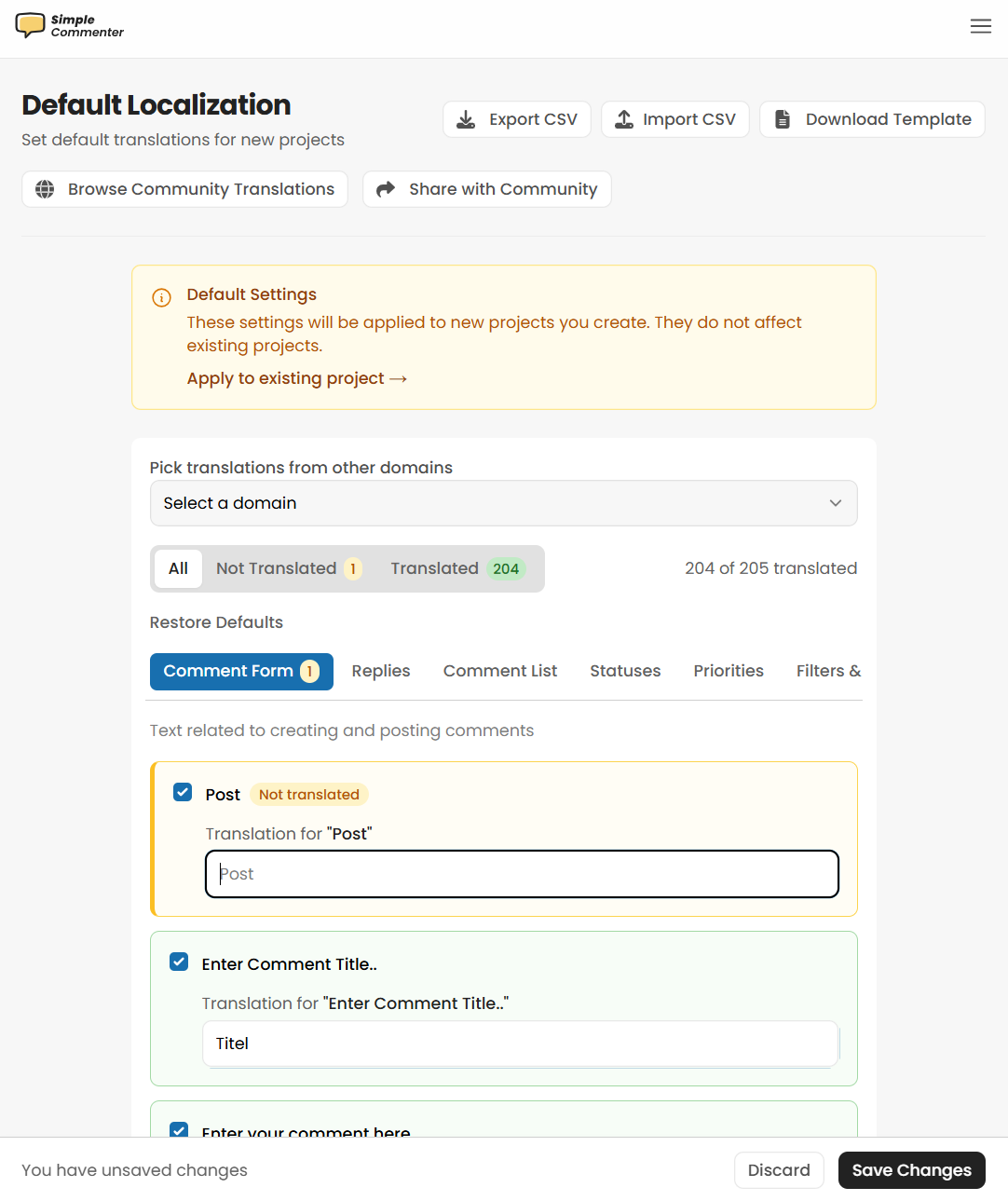Follow Apply to existing project link
Image resolution: width=1008 pixels, height=1201 pixels.
296,378
